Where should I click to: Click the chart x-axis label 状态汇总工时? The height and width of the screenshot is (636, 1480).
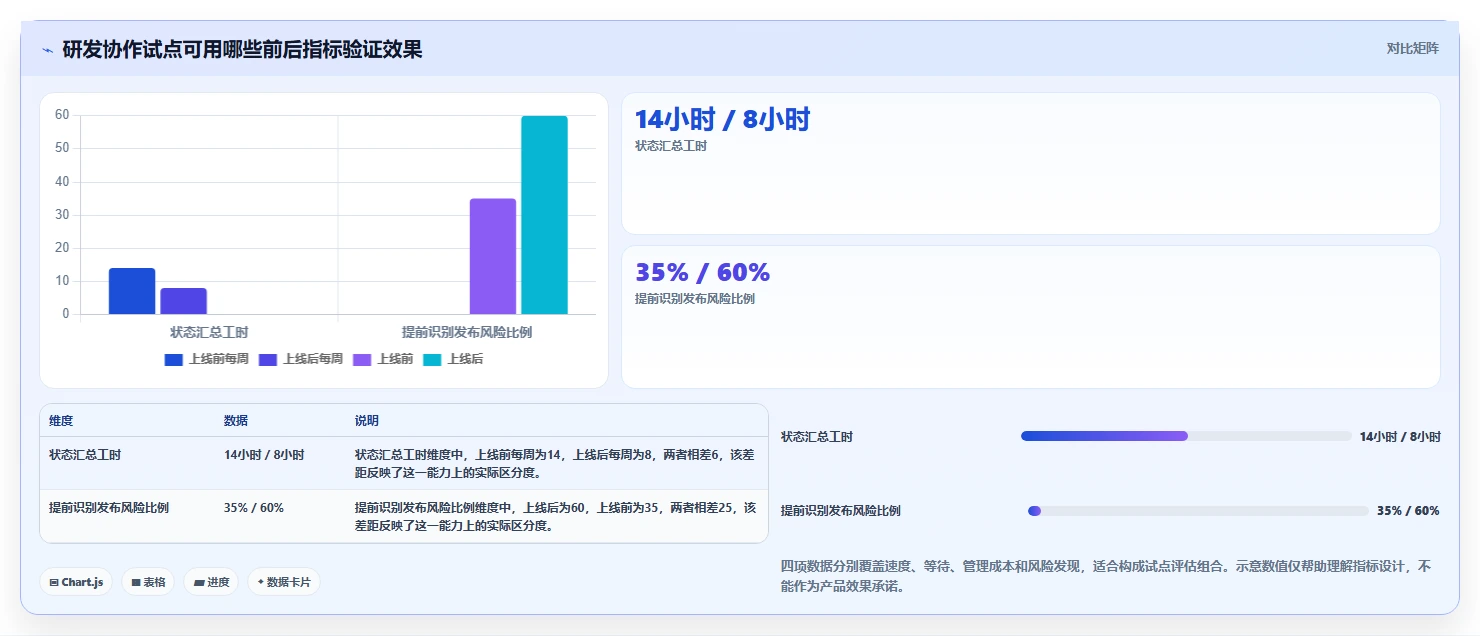point(209,332)
